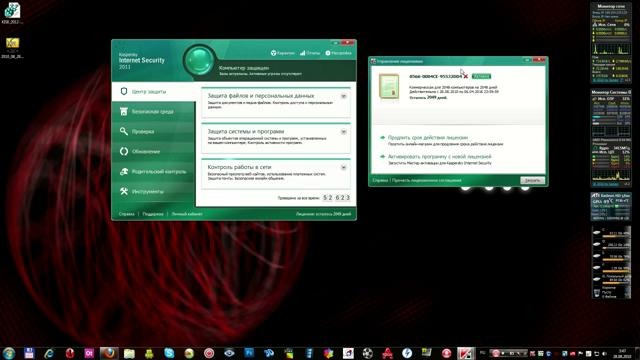Open the file folder icon on taskbar
The image size is (640, 360).
(x=129, y=353)
